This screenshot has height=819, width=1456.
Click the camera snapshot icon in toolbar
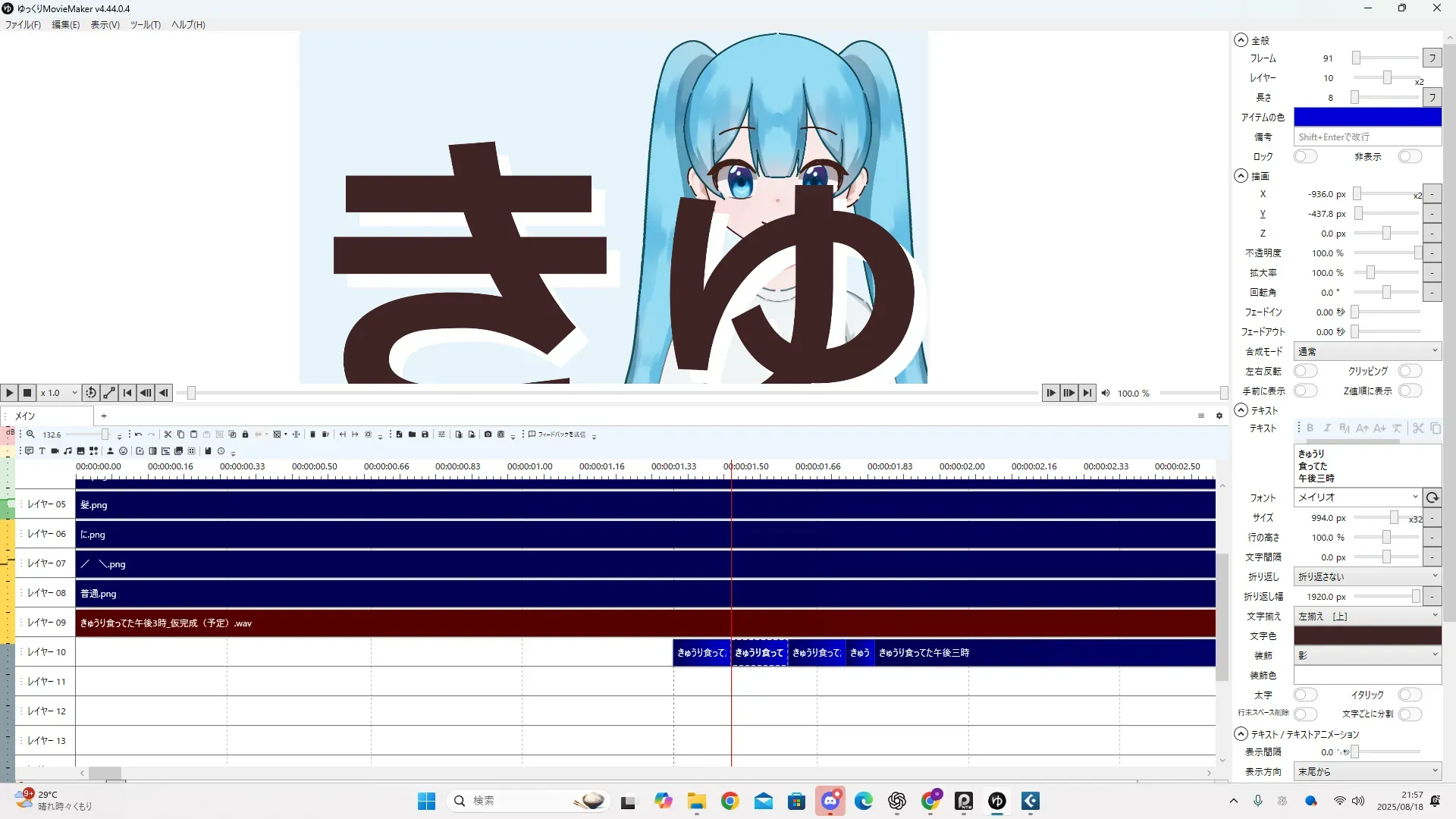click(488, 435)
